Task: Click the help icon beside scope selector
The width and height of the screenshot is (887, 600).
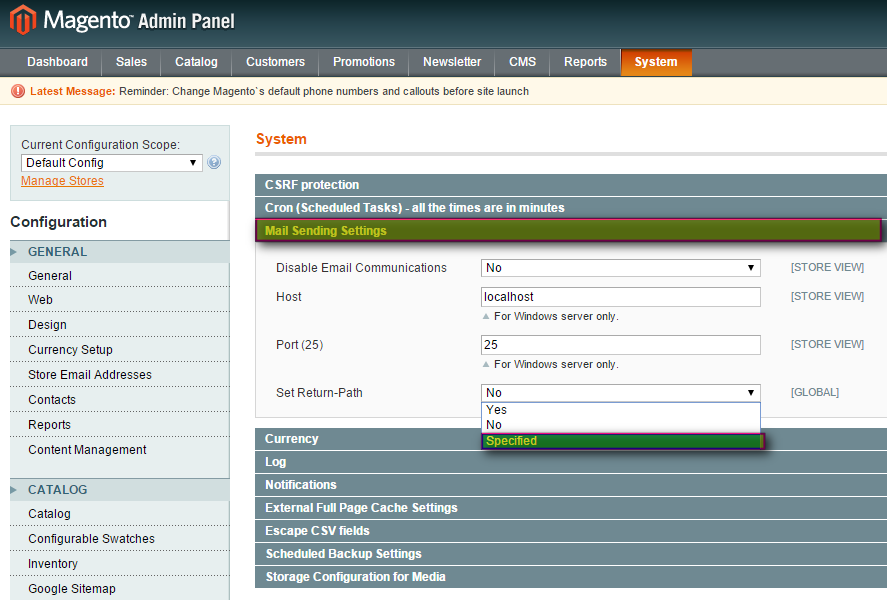Action: (214, 163)
